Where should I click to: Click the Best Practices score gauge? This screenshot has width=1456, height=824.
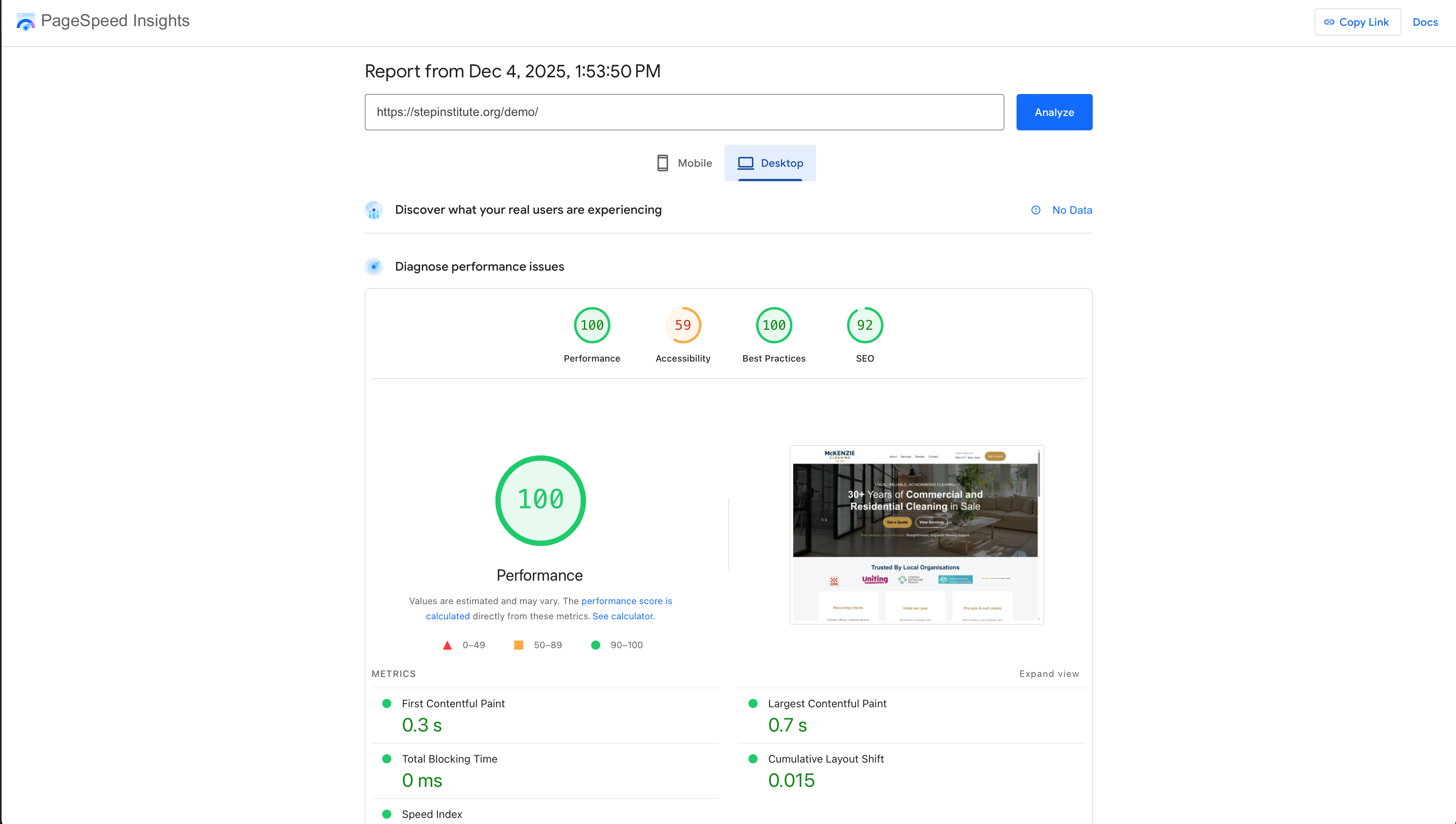(x=773, y=326)
